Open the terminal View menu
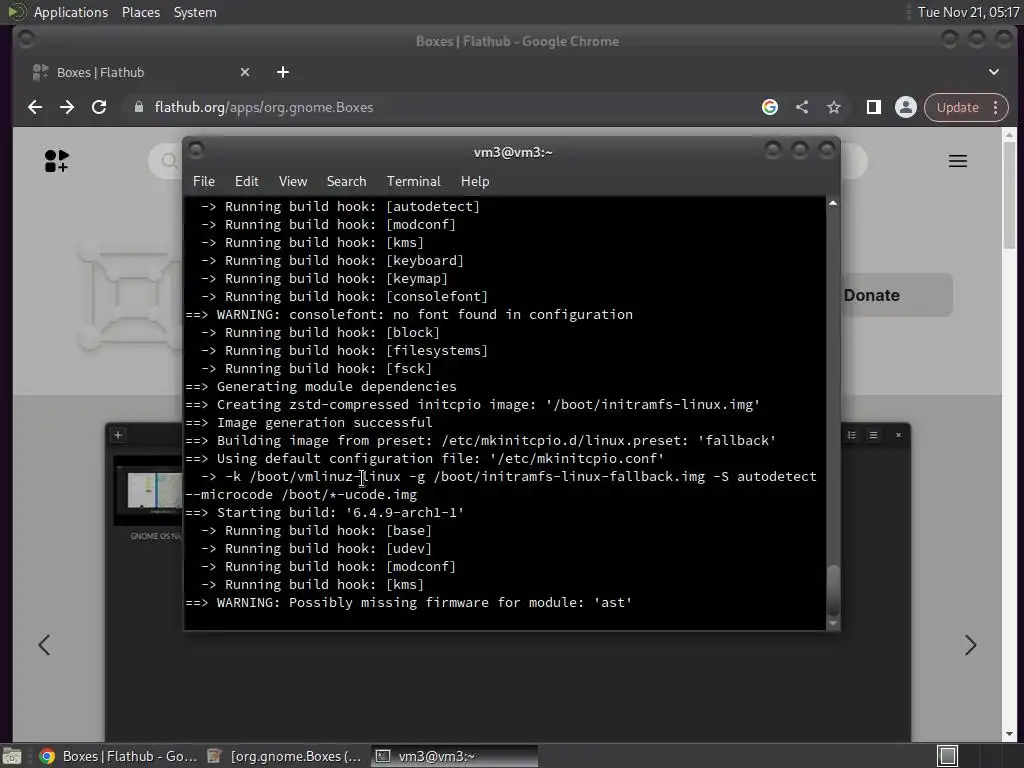 click(293, 182)
